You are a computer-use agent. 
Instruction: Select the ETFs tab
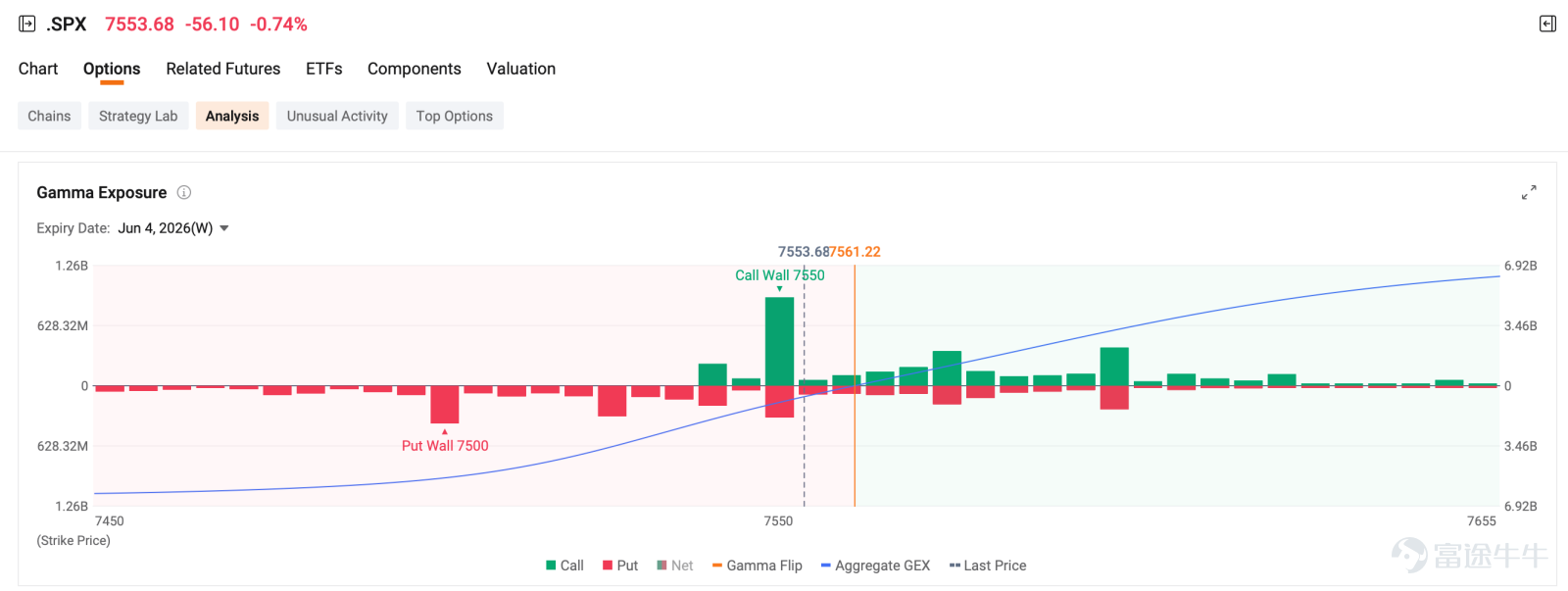[324, 69]
